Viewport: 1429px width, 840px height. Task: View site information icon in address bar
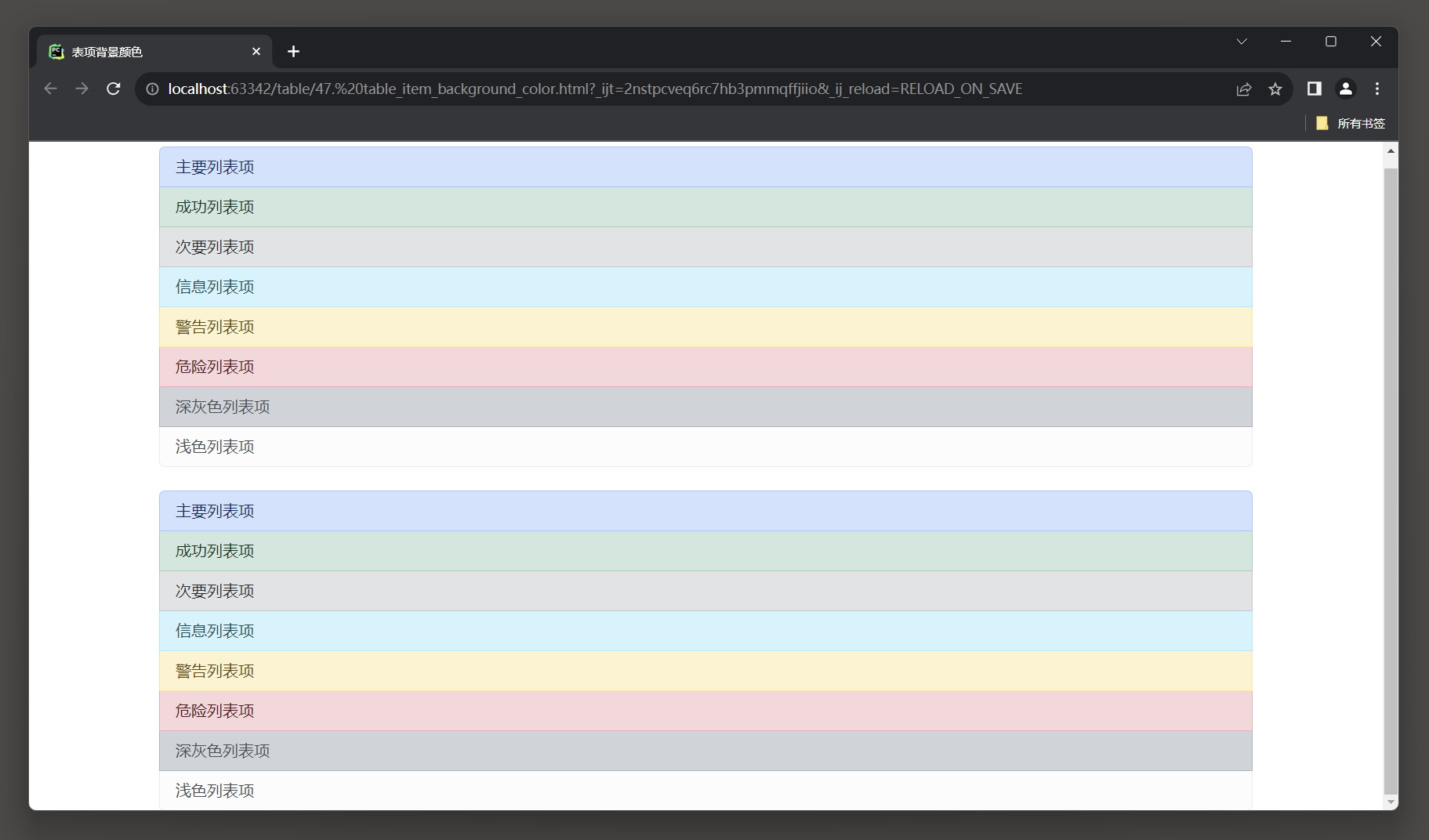point(153,89)
